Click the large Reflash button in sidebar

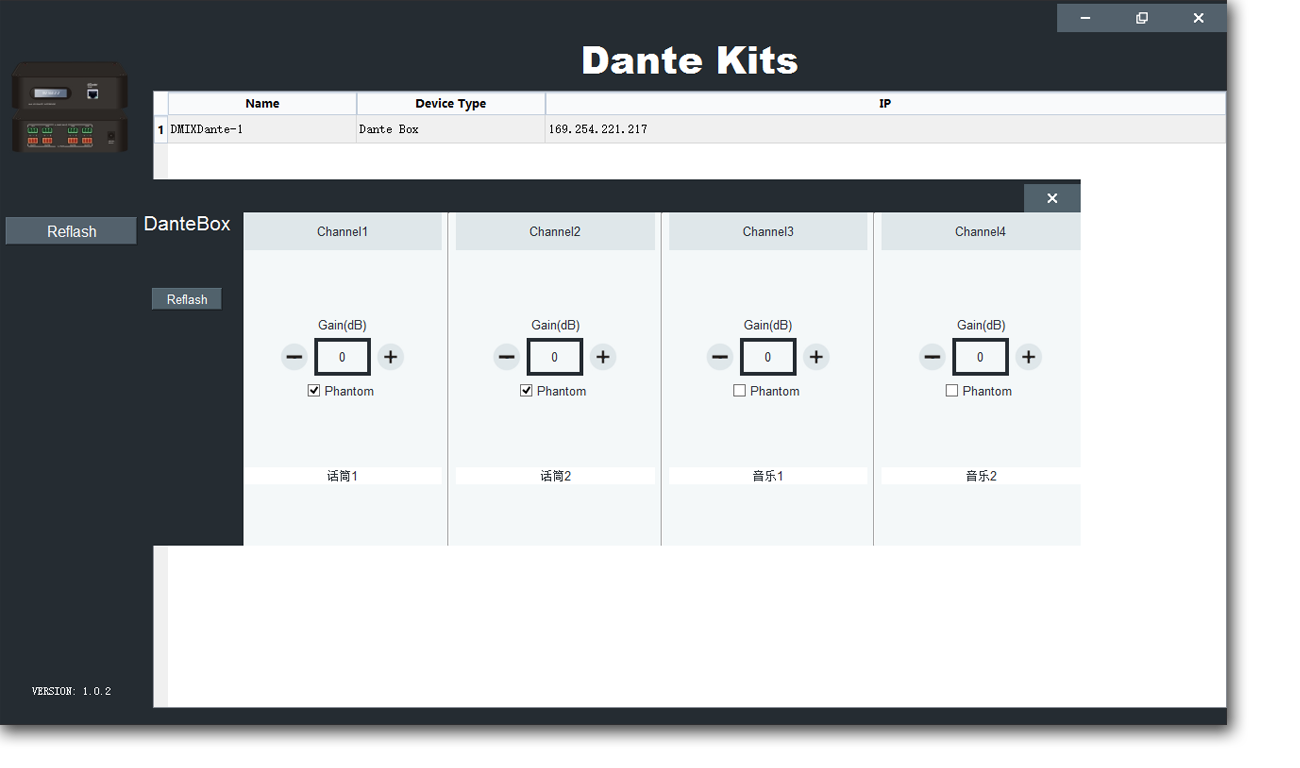tap(71, 231)
